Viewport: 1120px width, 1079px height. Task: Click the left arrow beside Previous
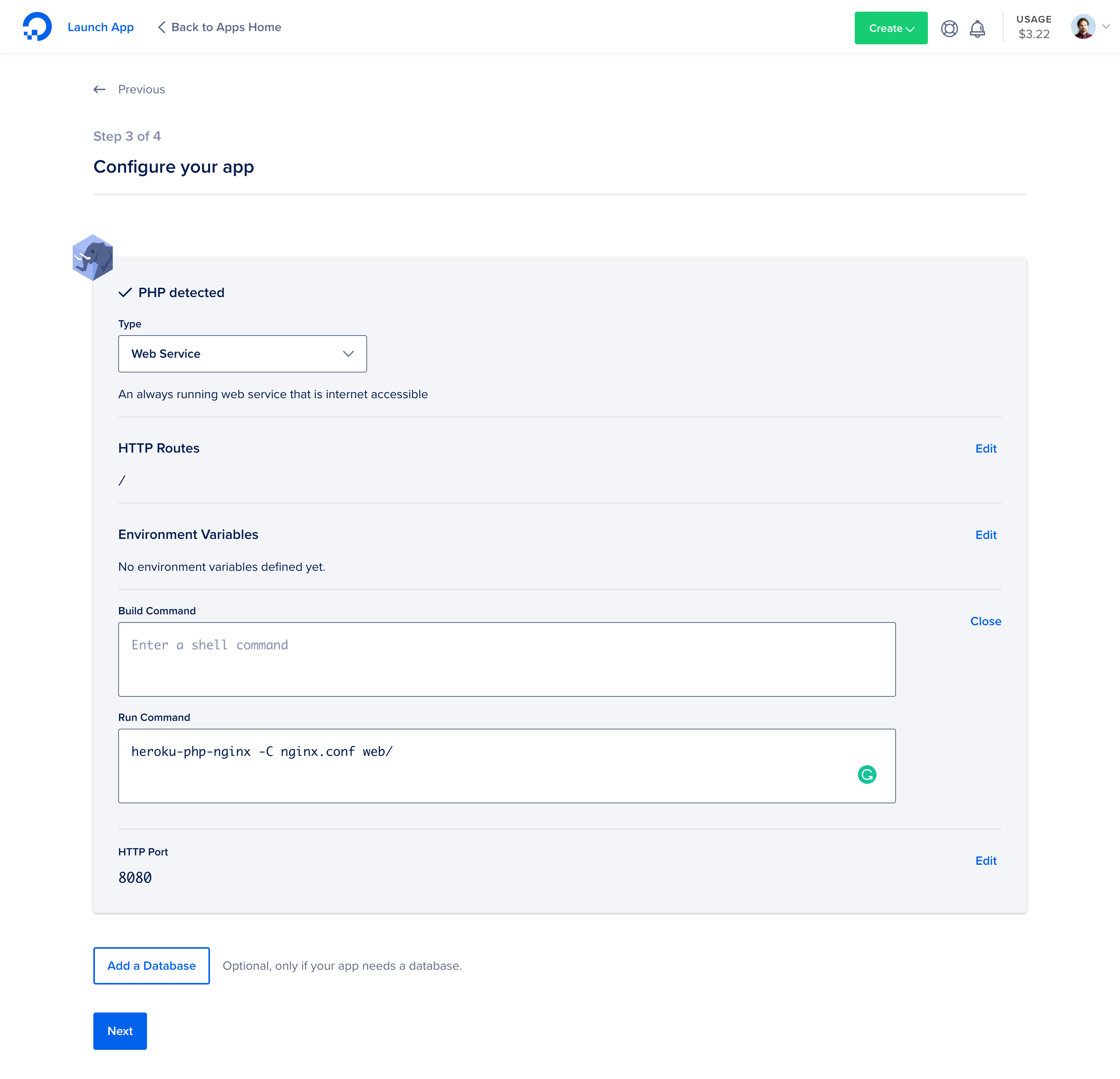[x=100, y=90]
